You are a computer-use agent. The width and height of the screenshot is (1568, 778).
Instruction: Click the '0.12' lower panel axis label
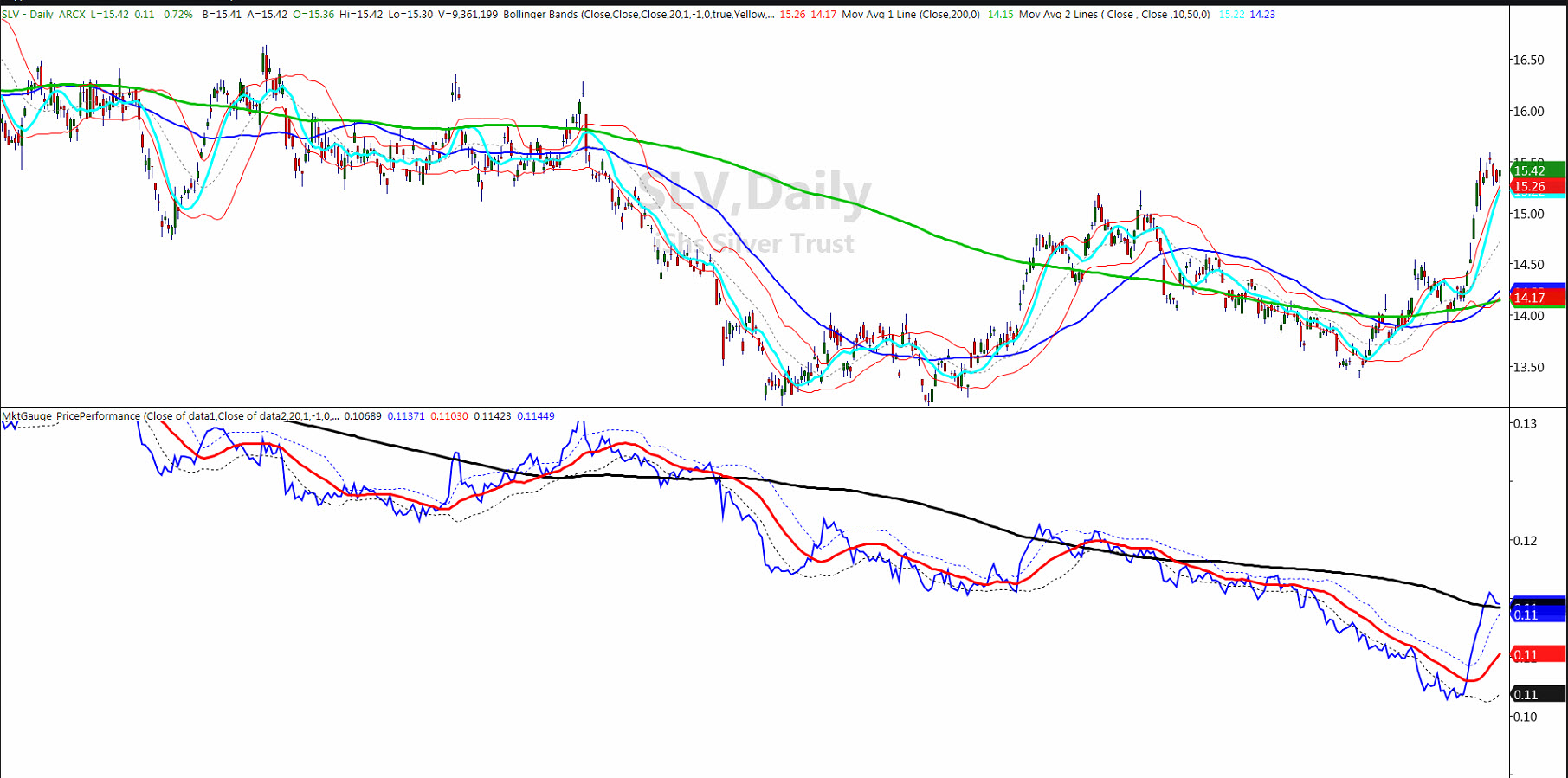(1525, 541)
